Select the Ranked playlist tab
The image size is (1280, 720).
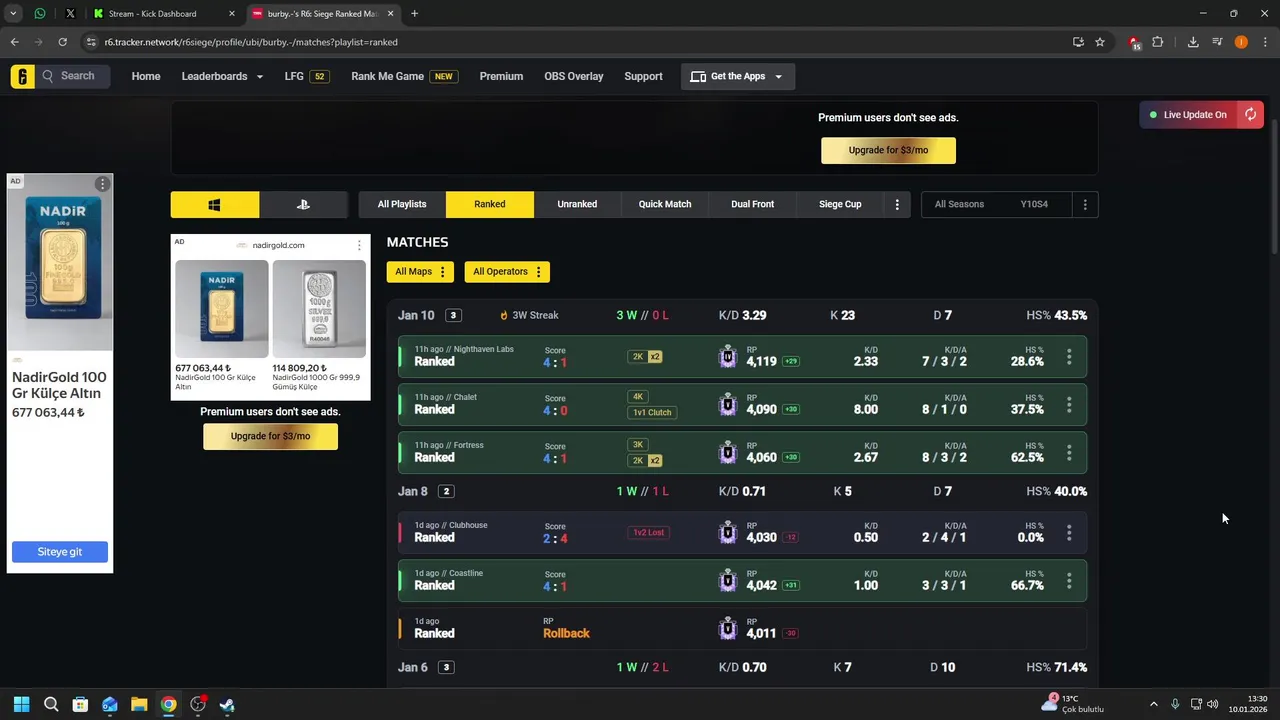point(490,204)
